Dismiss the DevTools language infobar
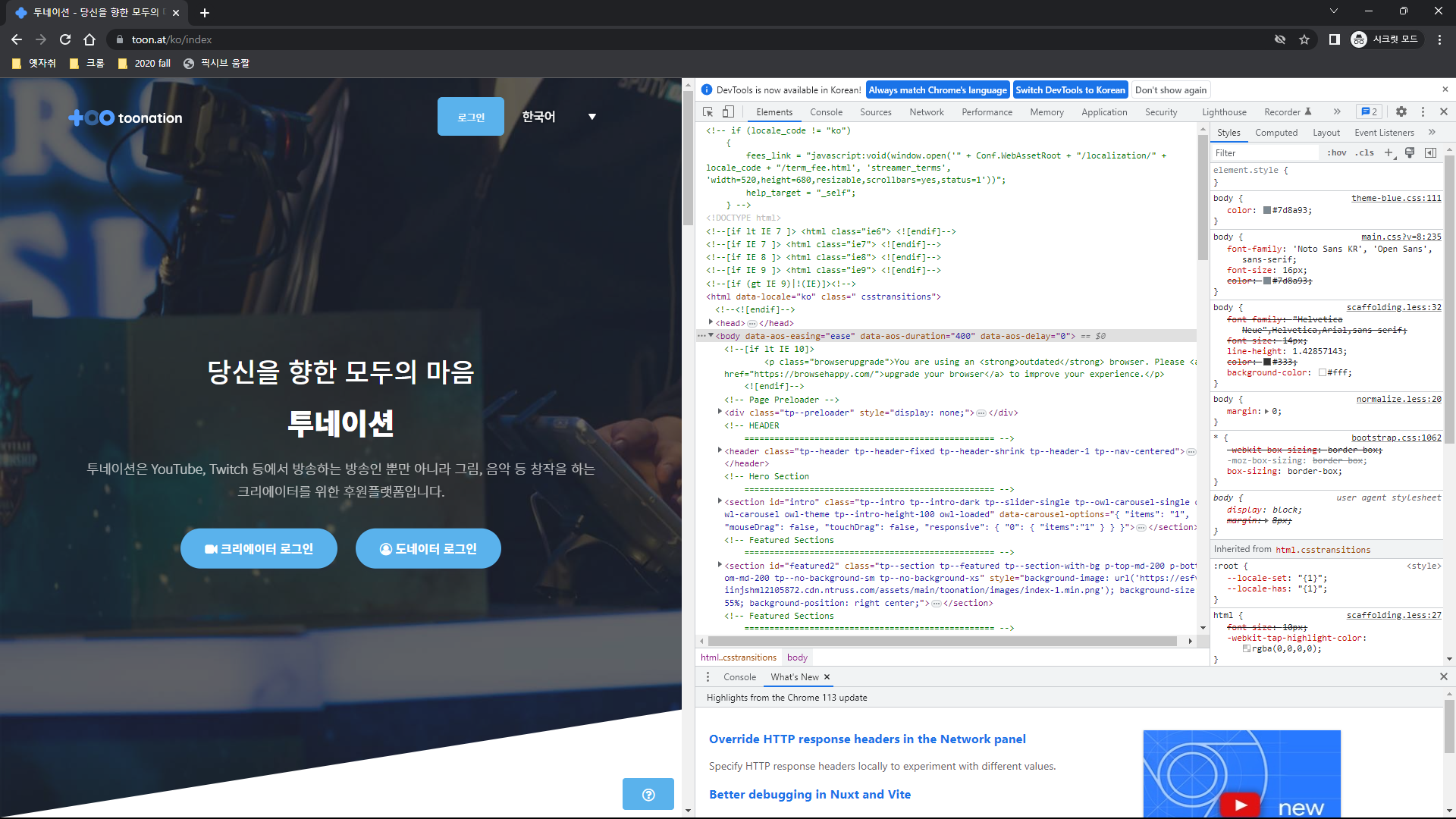 click(x=1445, y=89)
